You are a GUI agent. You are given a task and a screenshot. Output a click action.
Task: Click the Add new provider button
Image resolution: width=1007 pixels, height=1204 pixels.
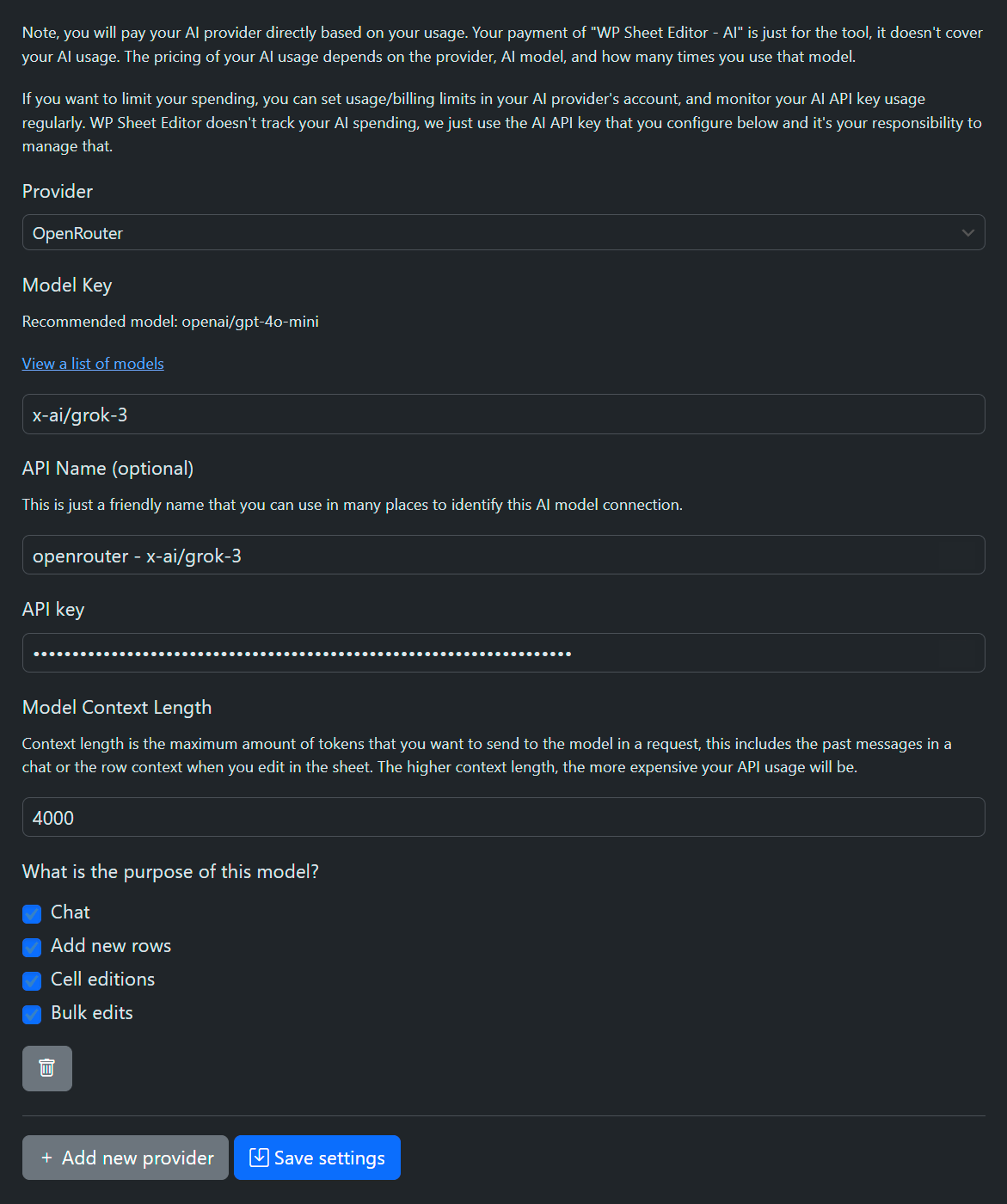click(126, 1158)
